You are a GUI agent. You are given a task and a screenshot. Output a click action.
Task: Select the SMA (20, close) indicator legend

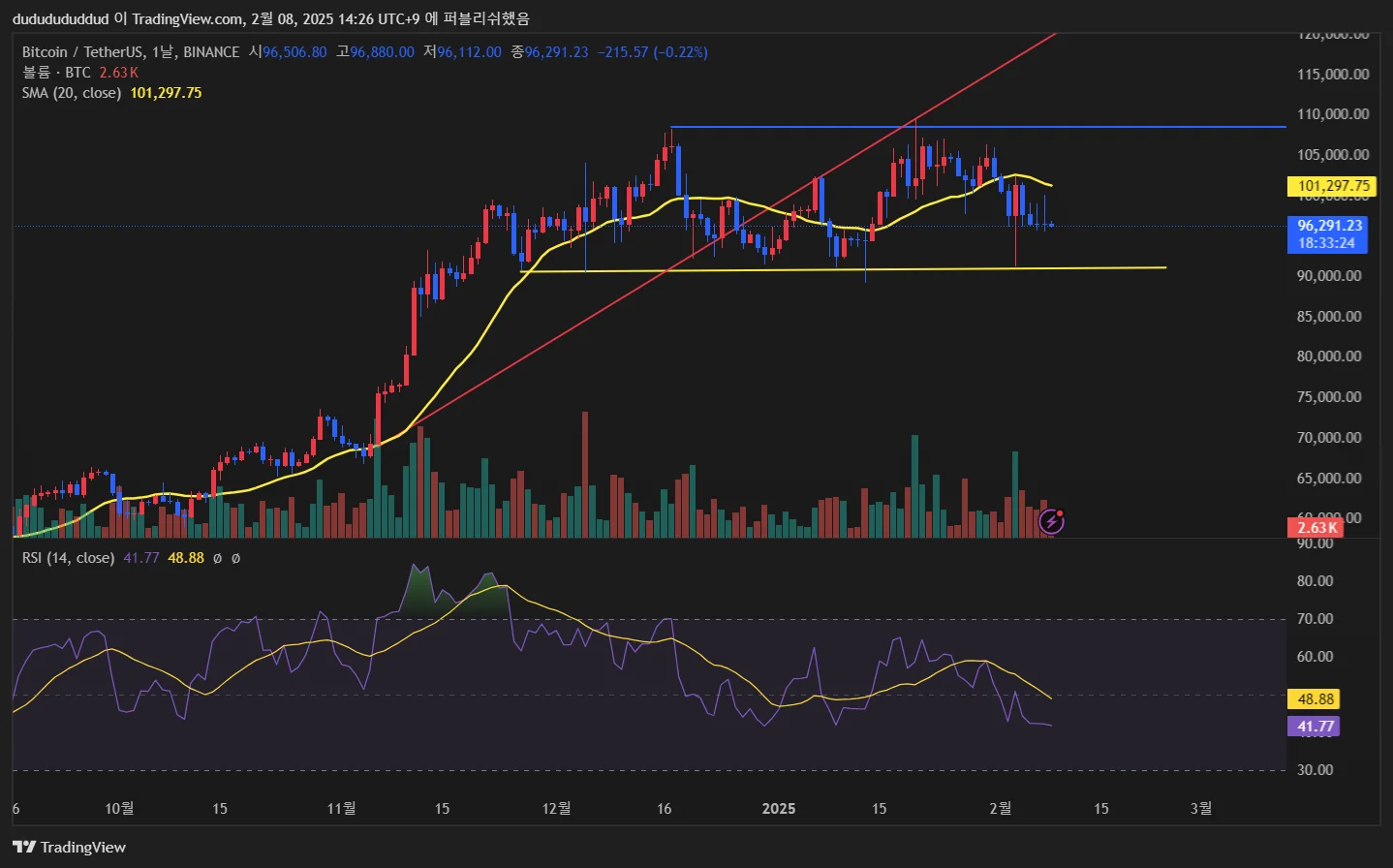tap(72, 93)
